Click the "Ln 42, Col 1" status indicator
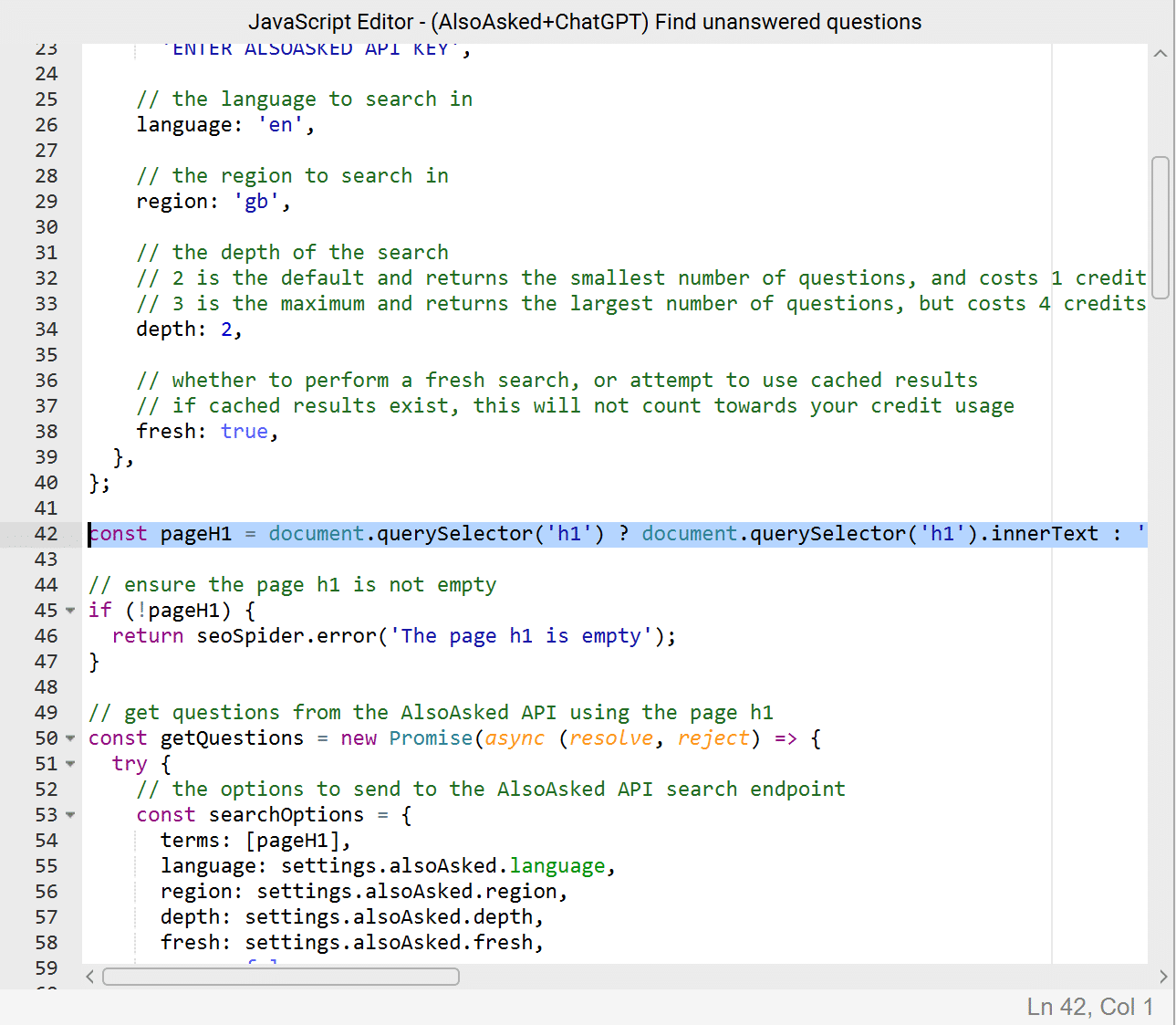The width and height of the screenshot is (1176, 1025). [1090, 1007]
